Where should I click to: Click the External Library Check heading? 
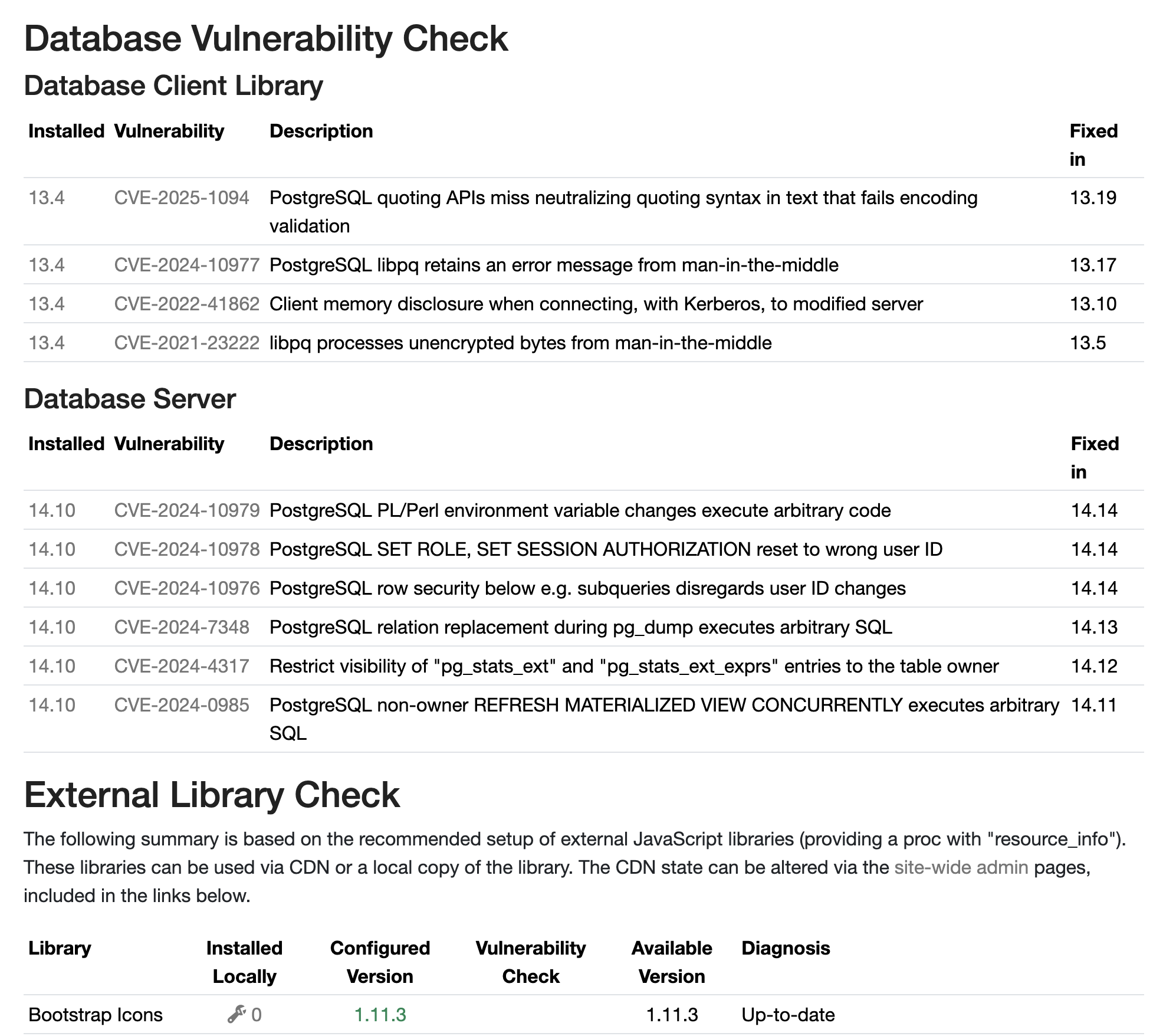point(212,795)
